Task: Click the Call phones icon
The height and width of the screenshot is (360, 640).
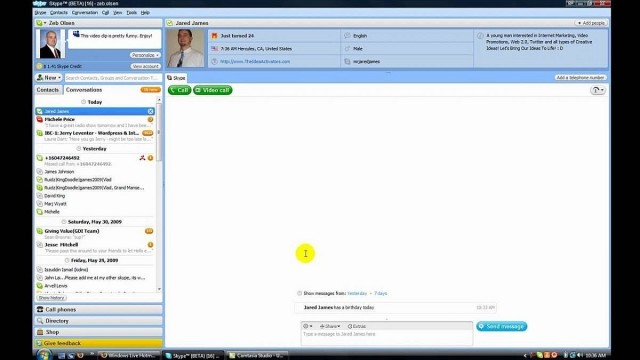Action: pyautogui.click(x=40, y=309)
